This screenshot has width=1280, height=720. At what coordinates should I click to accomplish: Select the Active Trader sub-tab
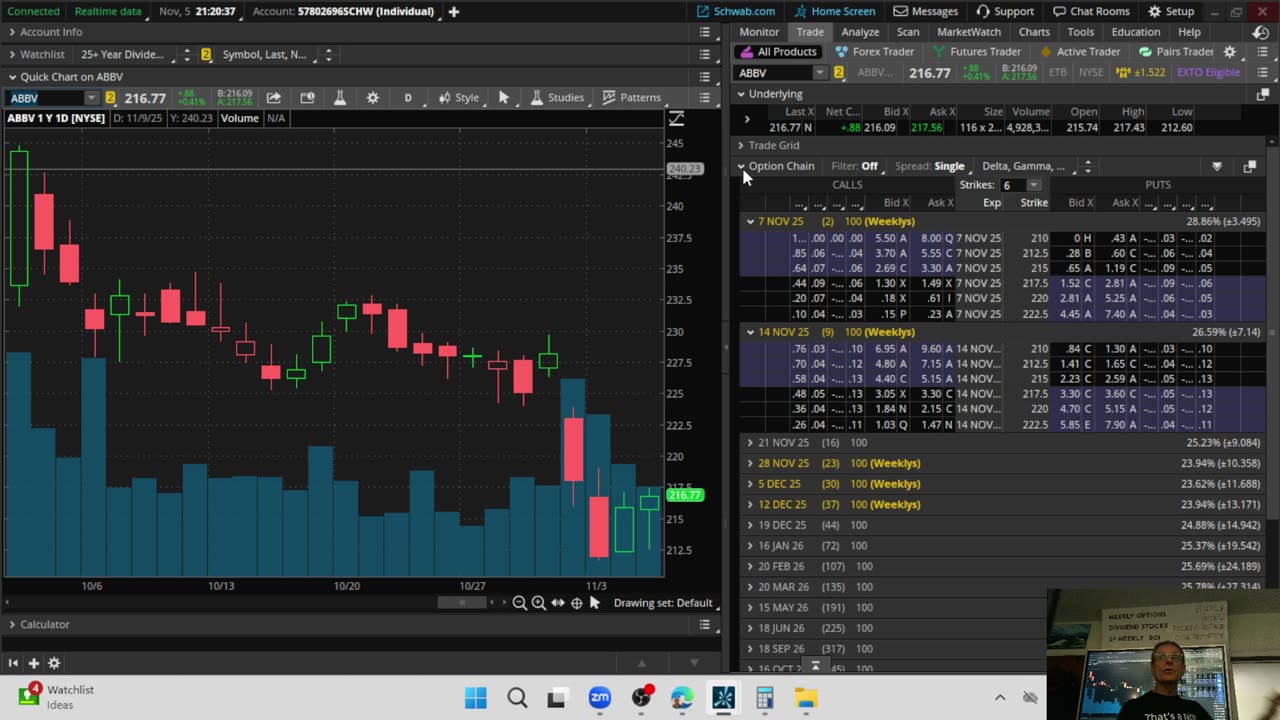1080,52
